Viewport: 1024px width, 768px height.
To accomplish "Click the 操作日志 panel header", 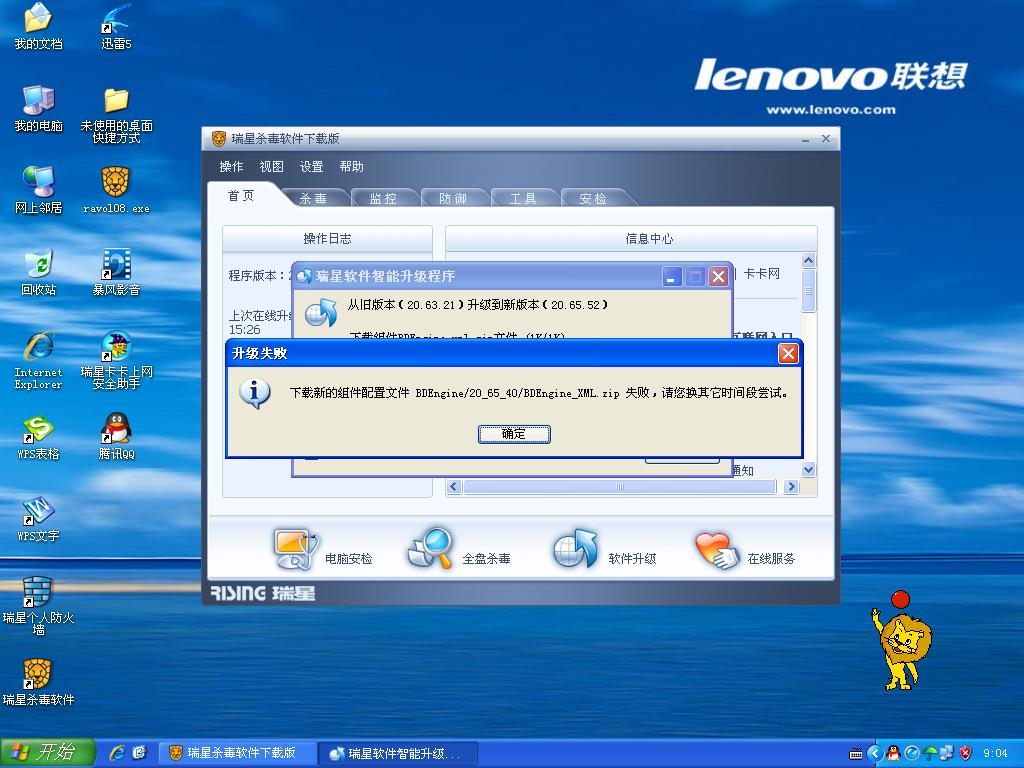I will click(327, 238).
